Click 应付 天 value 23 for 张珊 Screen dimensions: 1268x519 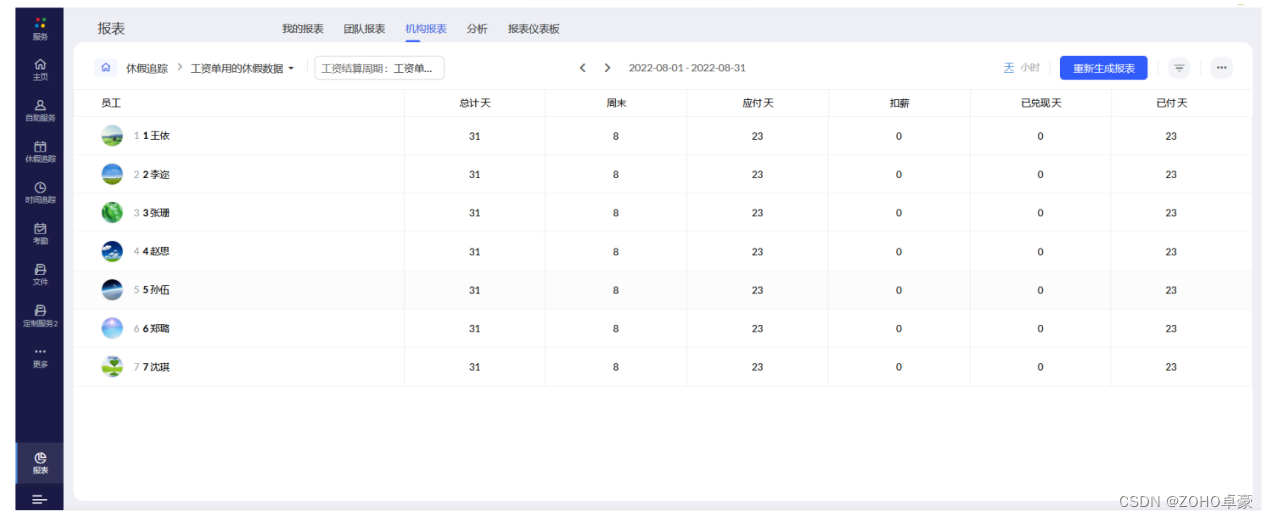pos(757,213)
